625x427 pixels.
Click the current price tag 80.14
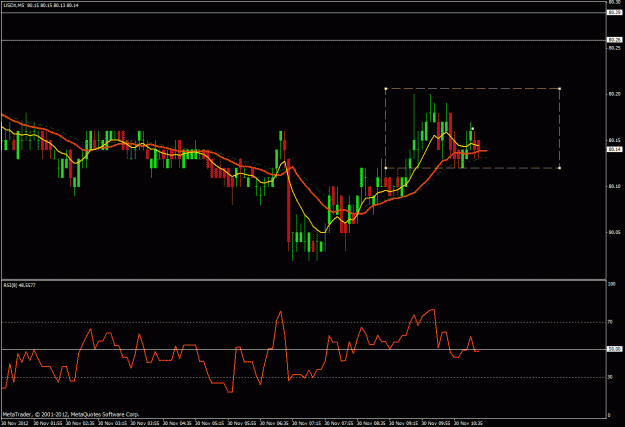(614, 149)
